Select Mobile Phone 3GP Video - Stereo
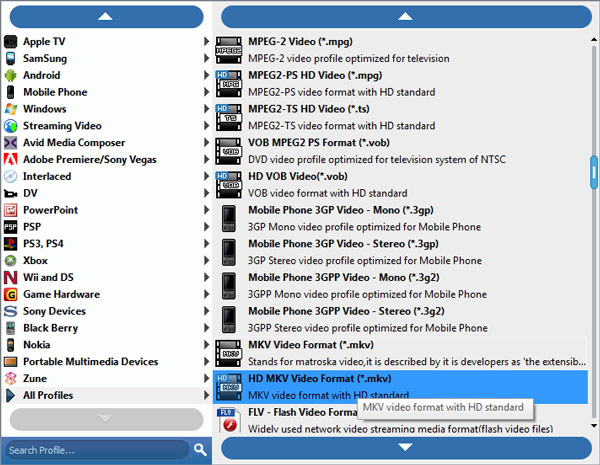Viewport: 600px width, 465px height. click(400, 252)
